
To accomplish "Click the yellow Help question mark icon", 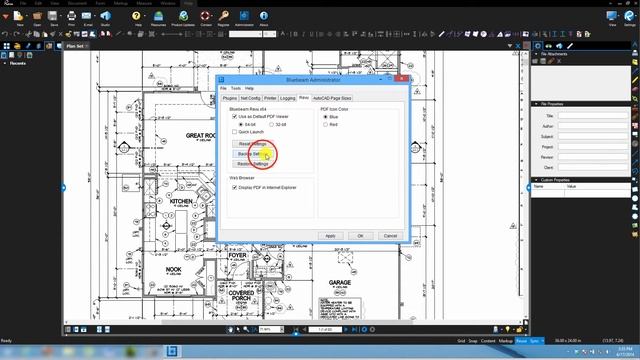I will pos(137,16).
